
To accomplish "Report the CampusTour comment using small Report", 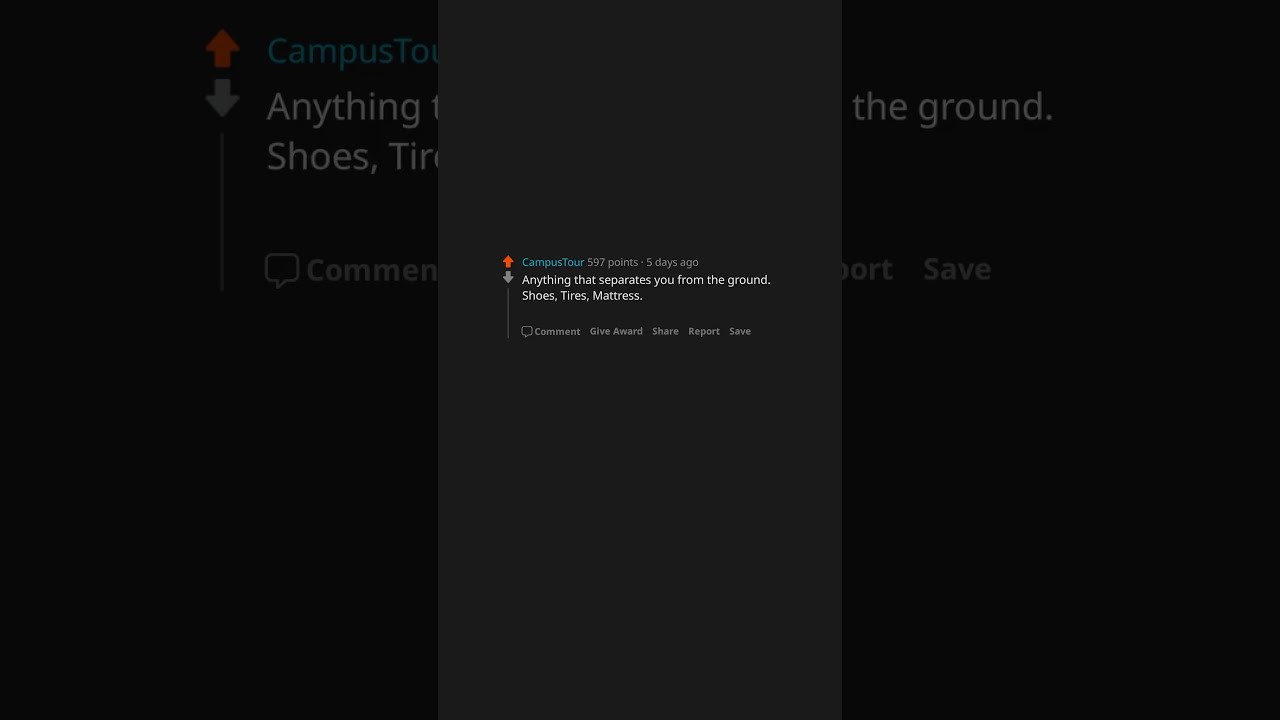I will click(x=704, y=331).
